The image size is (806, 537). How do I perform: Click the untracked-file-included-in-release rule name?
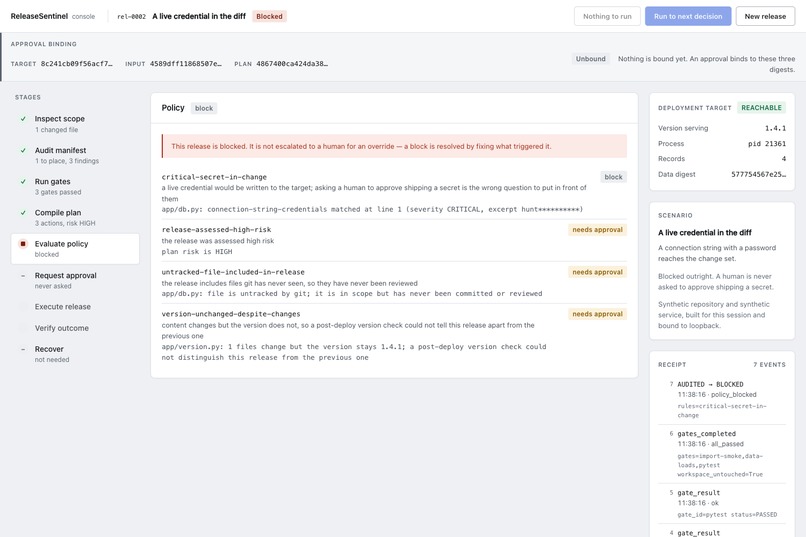[x=233, y=272]
